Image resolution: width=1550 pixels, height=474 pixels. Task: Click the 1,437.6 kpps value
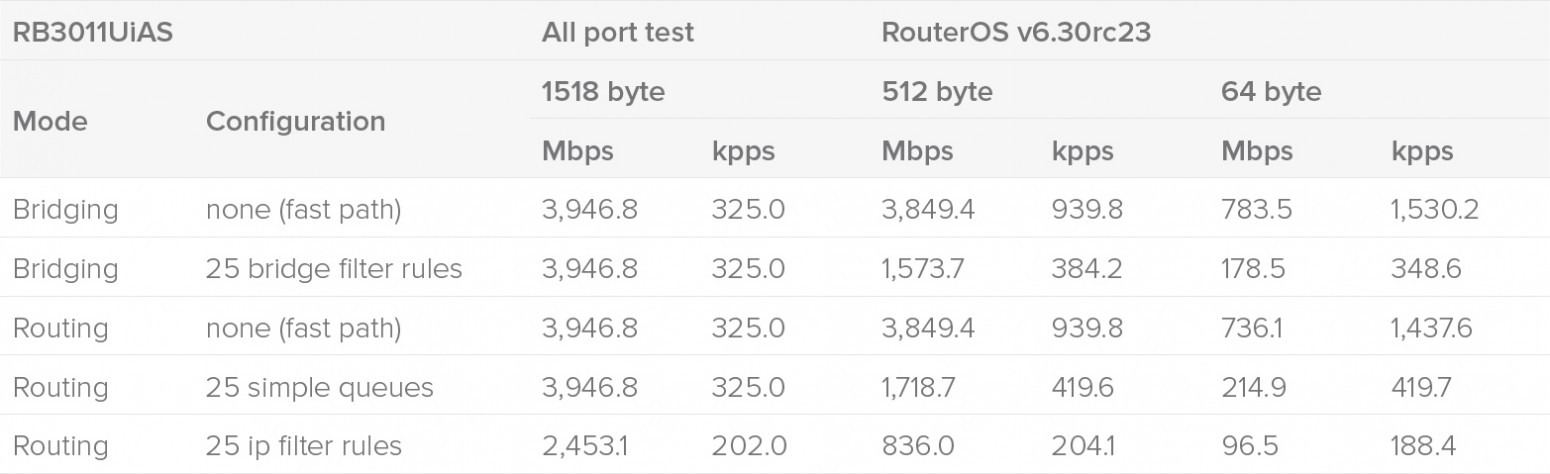point(1431,328)
